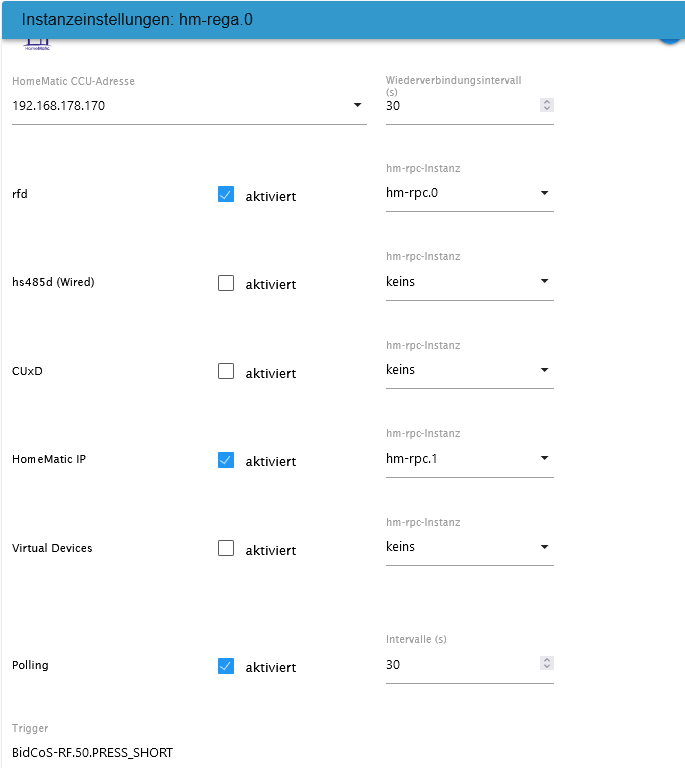
Task: Enable the CUxD aktiviert checkbox
Action: pyautogui.click(x=226, y=372)
